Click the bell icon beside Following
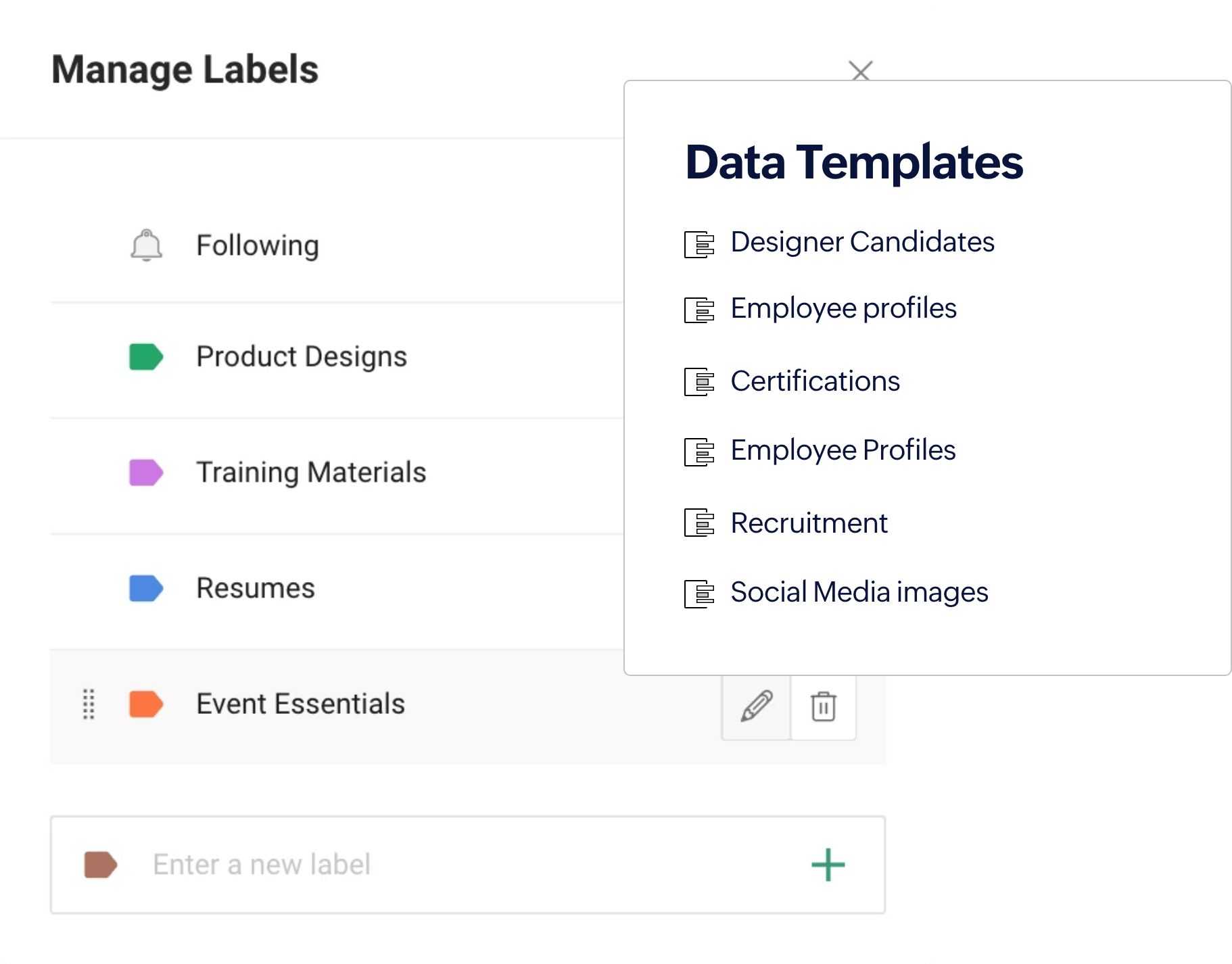Image resolution: width=1232 pixels, height=964 pixels. coord(146,245)
